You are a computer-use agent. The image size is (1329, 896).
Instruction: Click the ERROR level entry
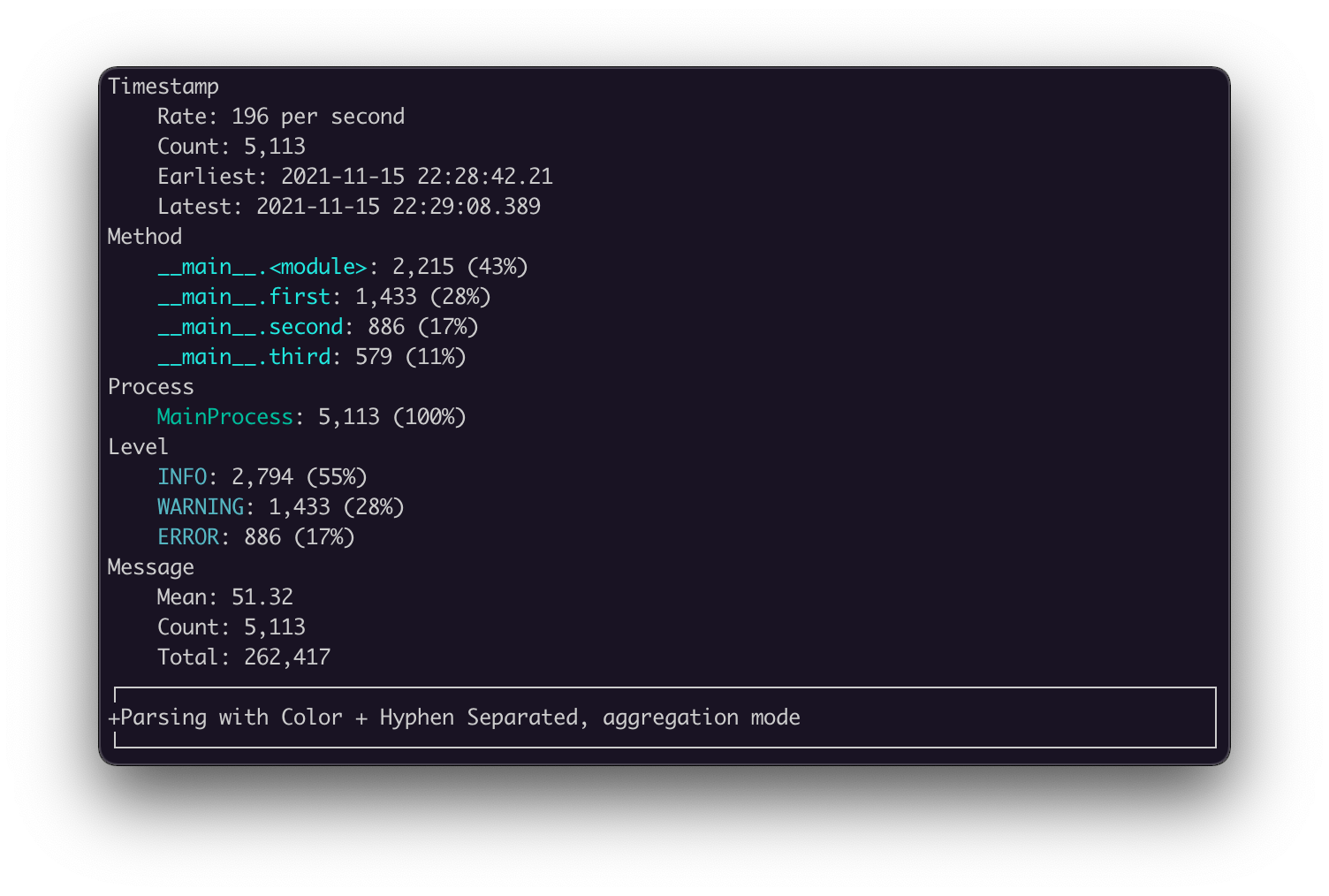(188, 537)
